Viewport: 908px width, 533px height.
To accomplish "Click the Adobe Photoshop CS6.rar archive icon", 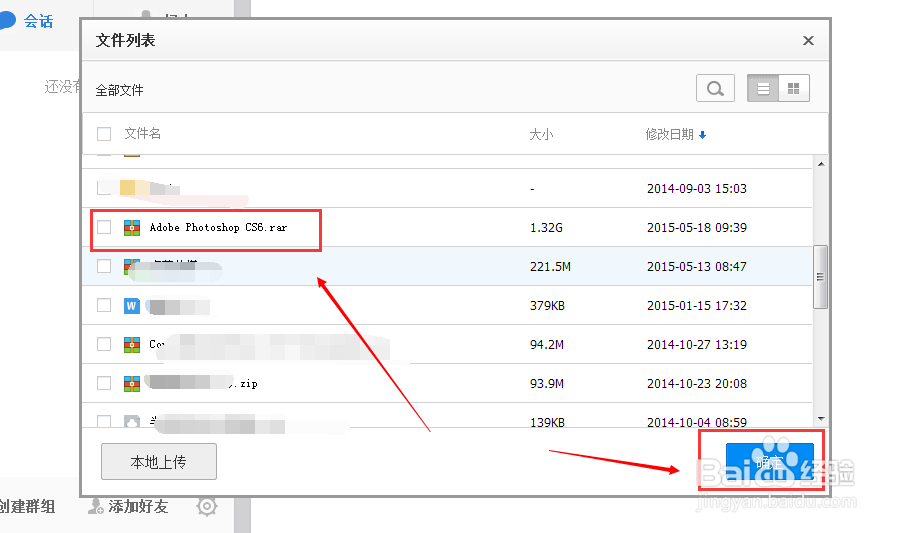I will pyautogui.click(x=132, y=228).
